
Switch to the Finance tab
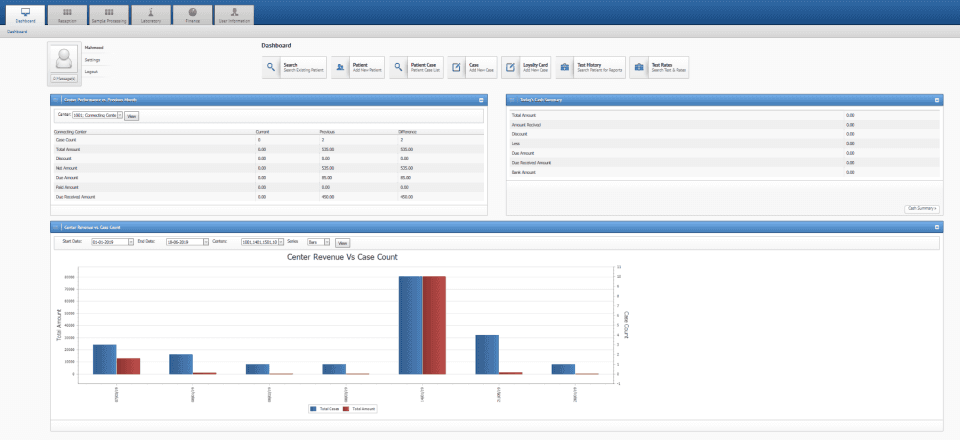click(x=192, y=15)
